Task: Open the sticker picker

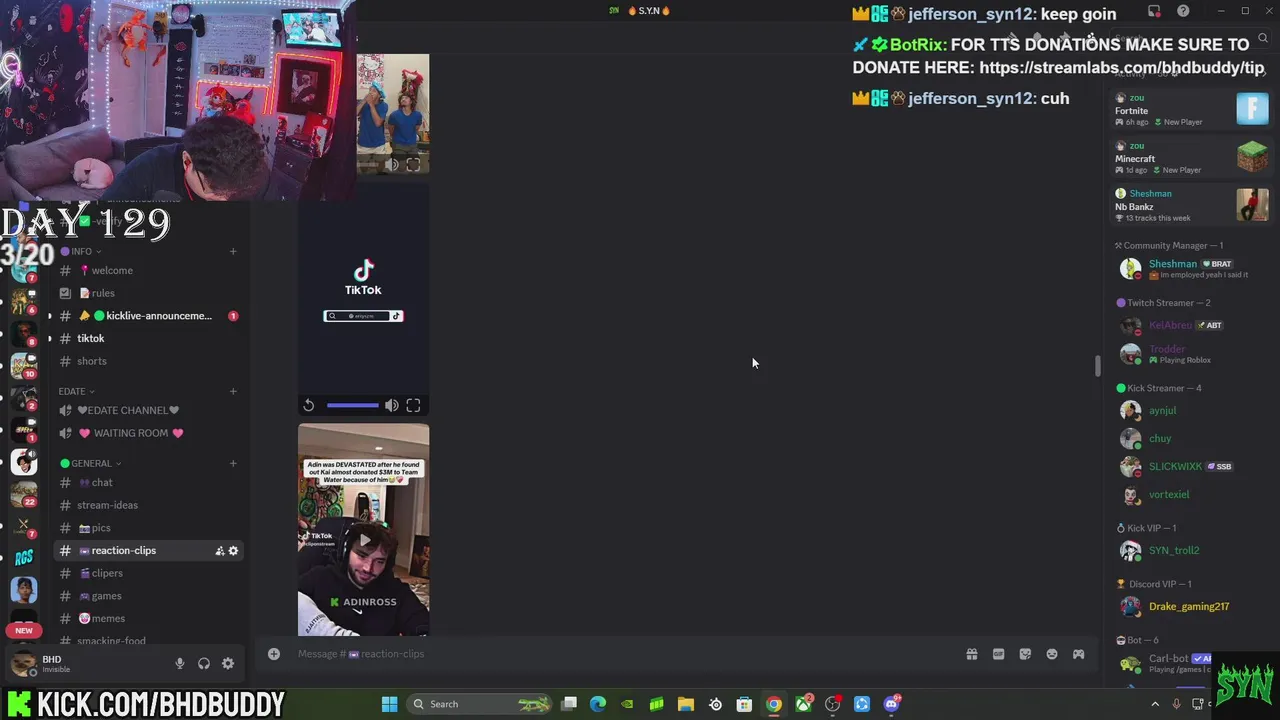Action: 1025,654
